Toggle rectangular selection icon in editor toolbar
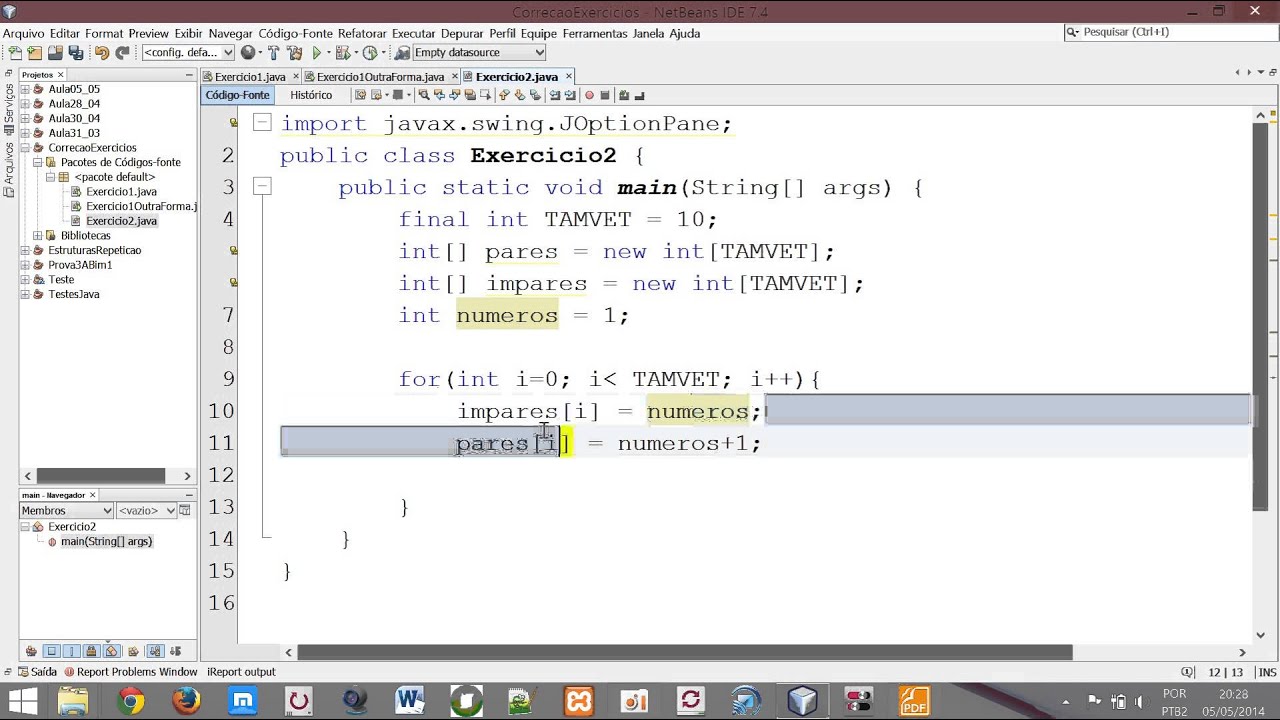The image size is (1280, 720). (x=486, y=95)
